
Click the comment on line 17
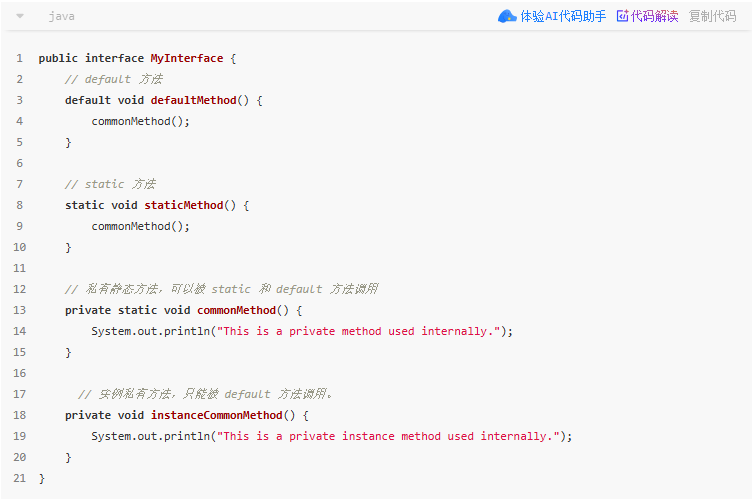205,394
